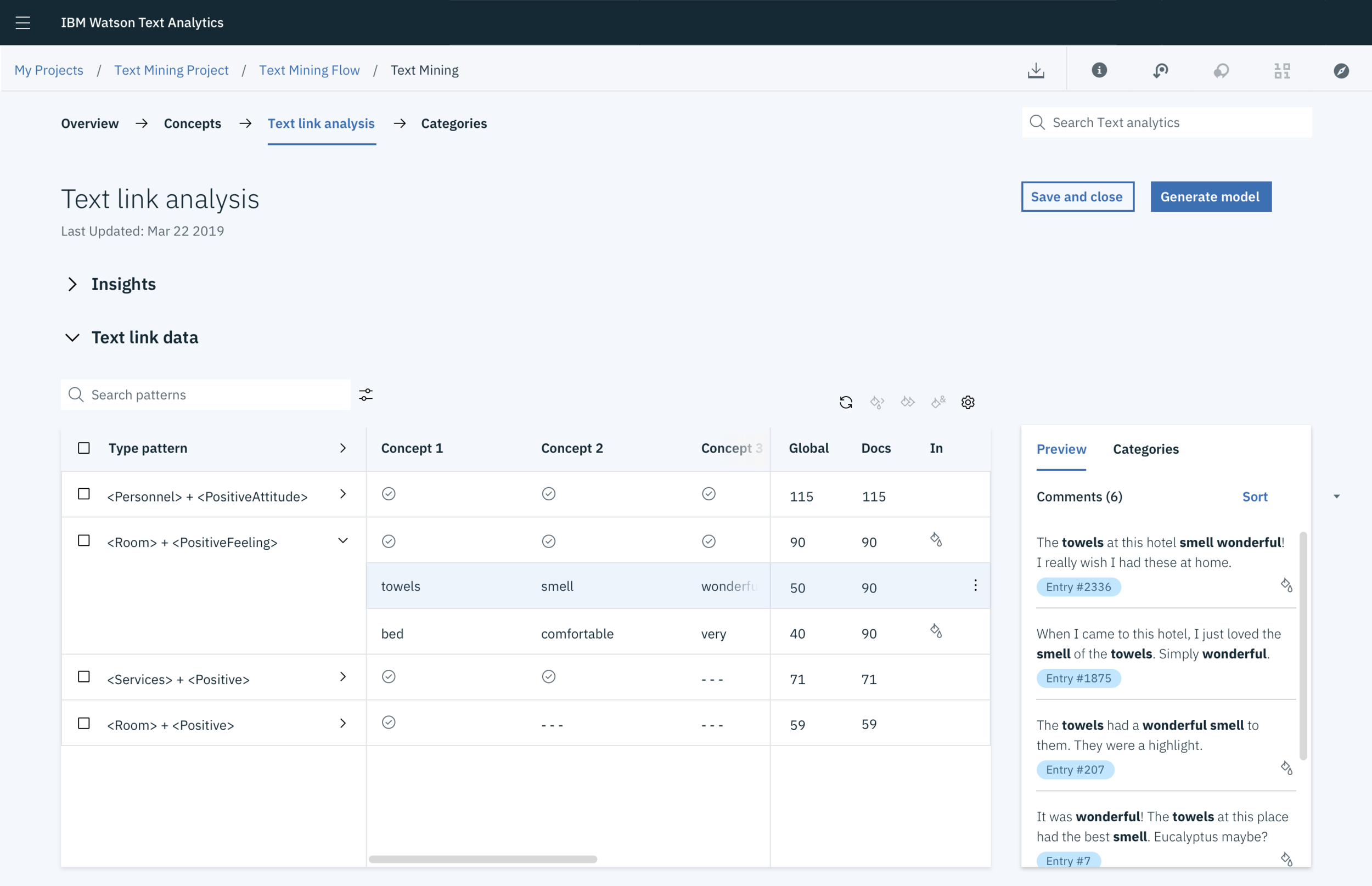Click the hamburger menu icon
Image resolution: width=1372 pixels, height=886 pixels.
[x=23, y=22]
